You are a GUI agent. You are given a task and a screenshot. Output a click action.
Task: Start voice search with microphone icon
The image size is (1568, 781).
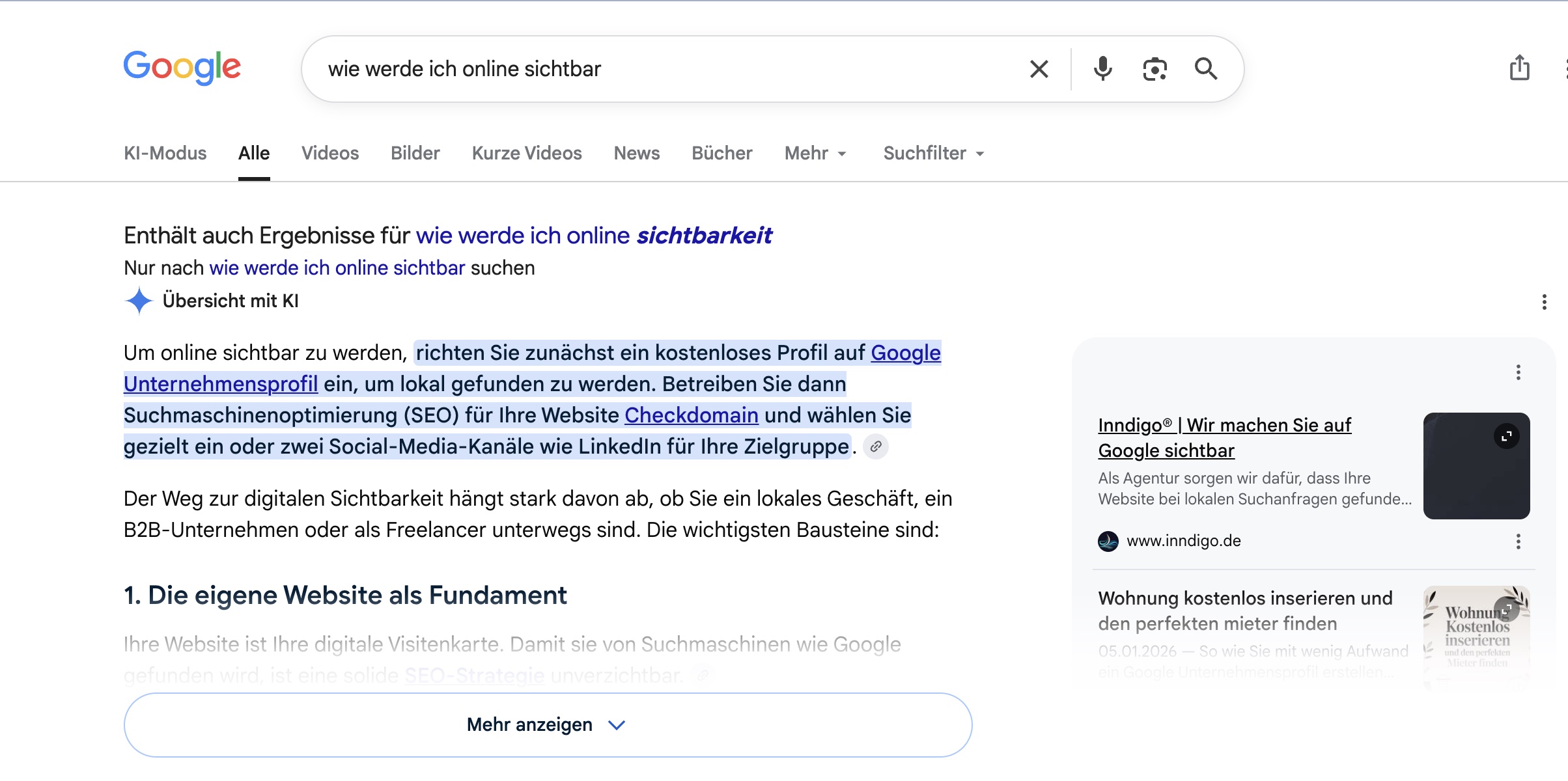pos(1103,69)
